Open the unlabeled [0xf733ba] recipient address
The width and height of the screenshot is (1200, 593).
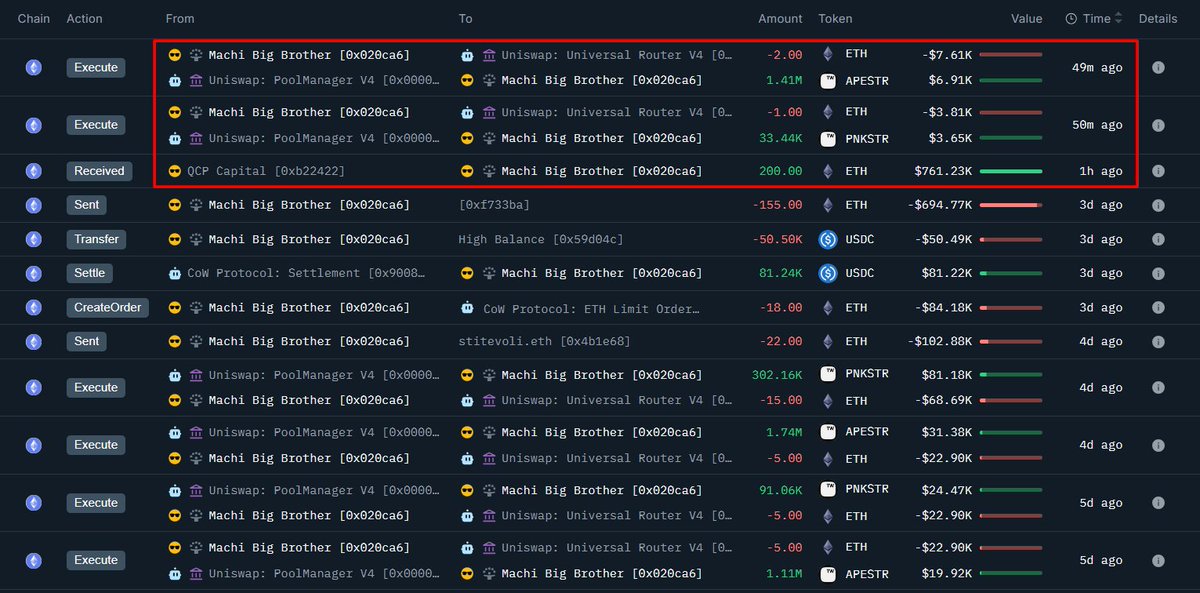click(x=494, y=205)
